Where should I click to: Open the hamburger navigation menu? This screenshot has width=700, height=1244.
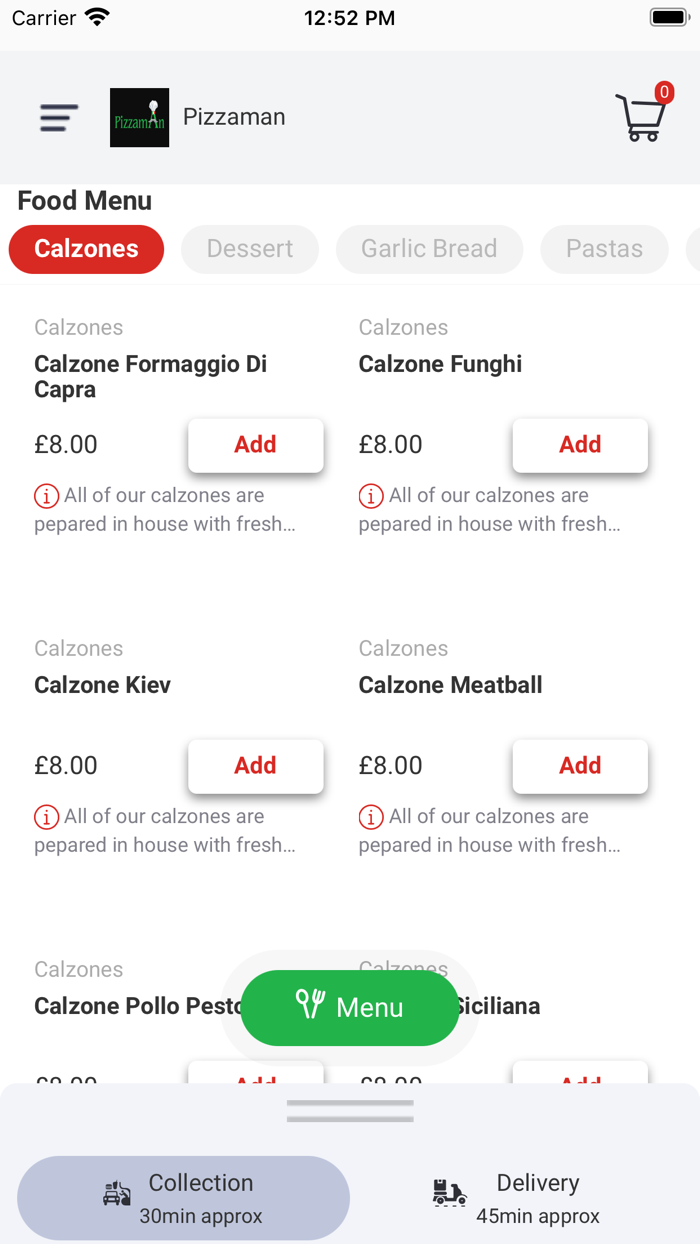59,118
